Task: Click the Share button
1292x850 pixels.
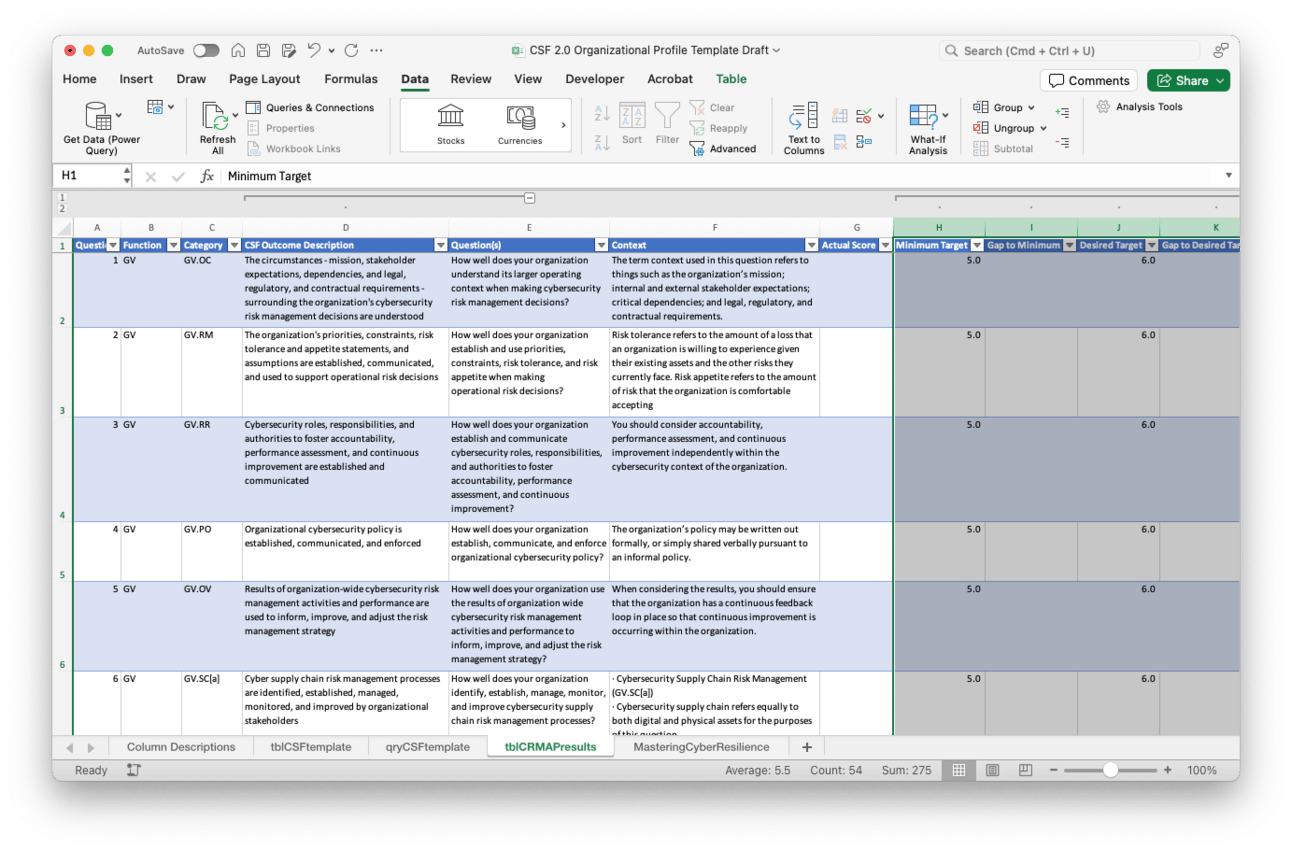Action: tap(1188, 80)
